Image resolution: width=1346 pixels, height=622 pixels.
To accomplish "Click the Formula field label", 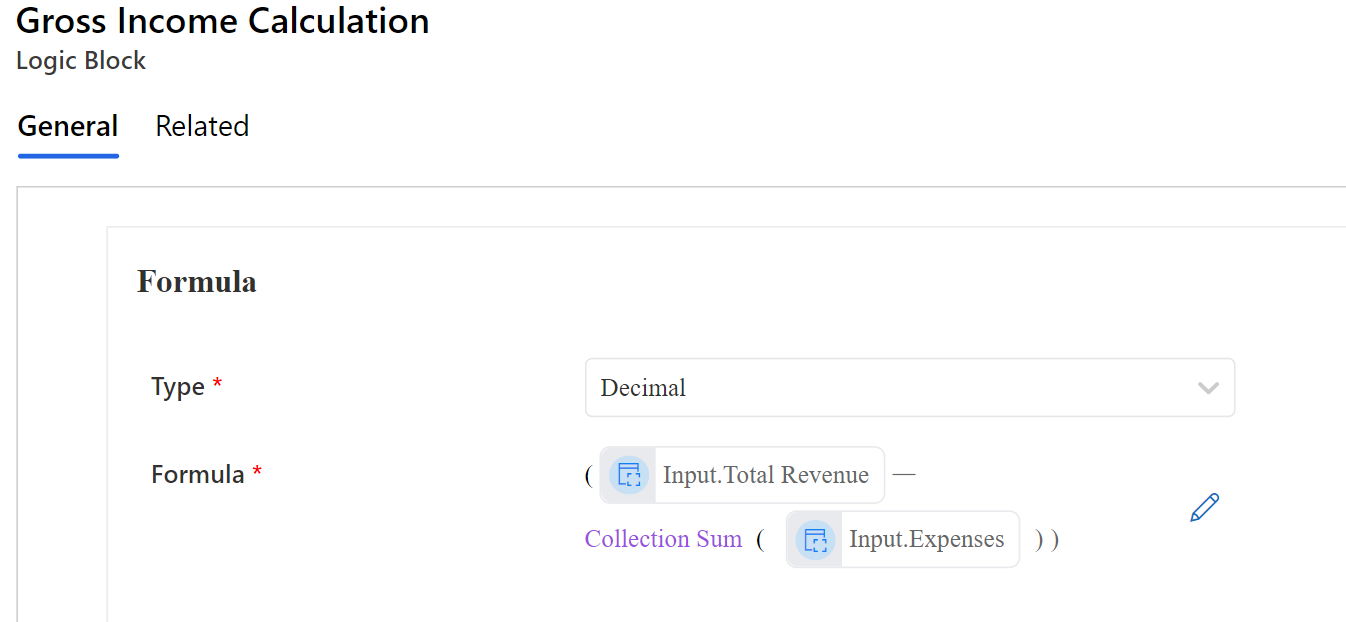I will coord(197,474).
